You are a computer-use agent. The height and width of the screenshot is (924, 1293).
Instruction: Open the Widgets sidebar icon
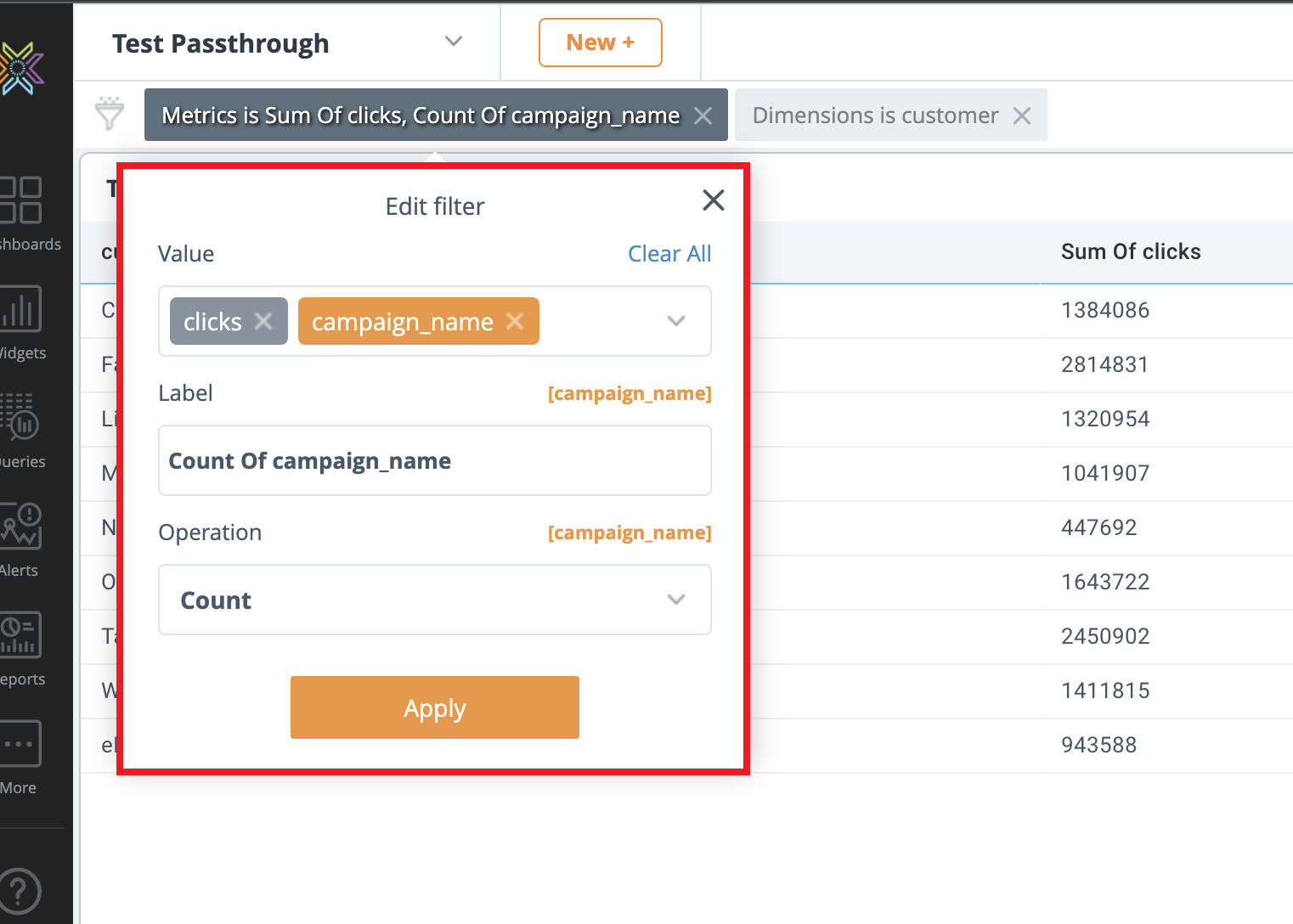coord(21,309)
